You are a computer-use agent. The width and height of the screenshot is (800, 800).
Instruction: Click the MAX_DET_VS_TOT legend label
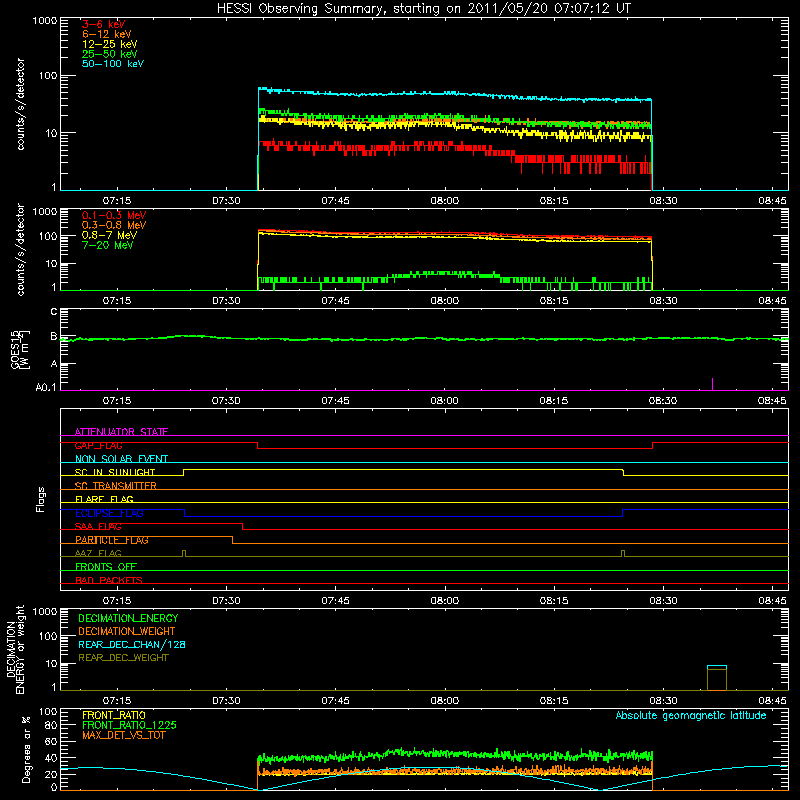(123, 735)
